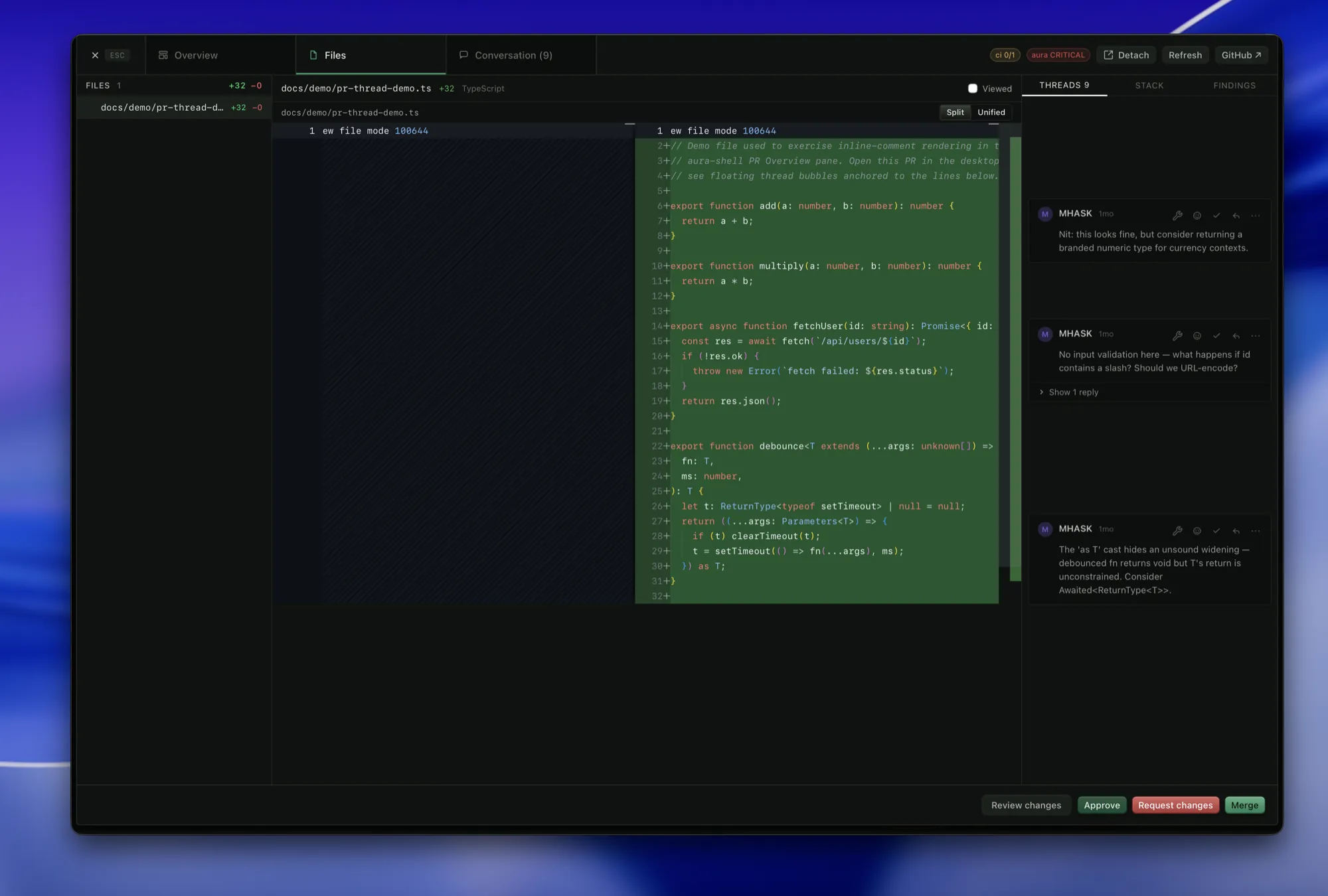
Task: Click the red Request changes button
Action: [1175, 805]
